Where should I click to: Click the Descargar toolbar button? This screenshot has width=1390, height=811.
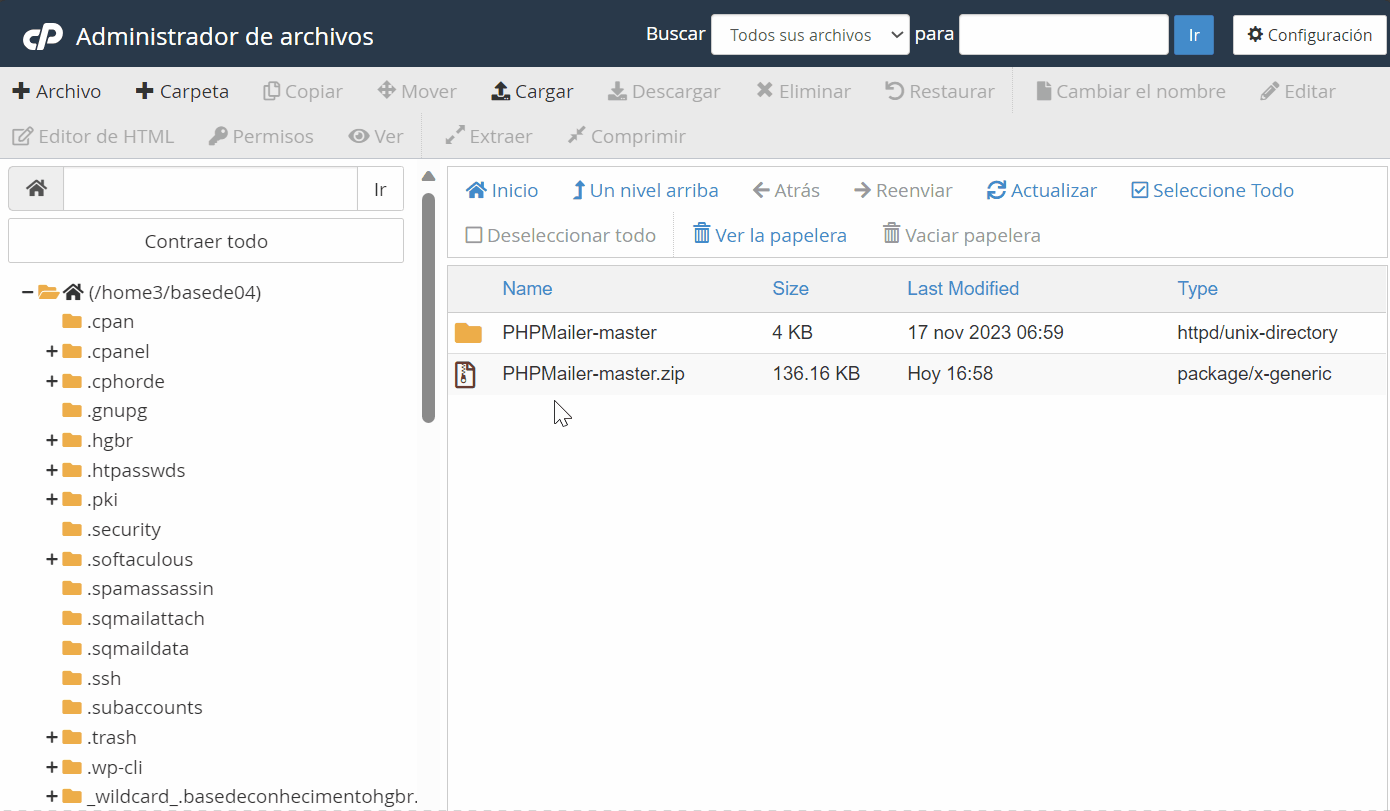tap(664, 91)
